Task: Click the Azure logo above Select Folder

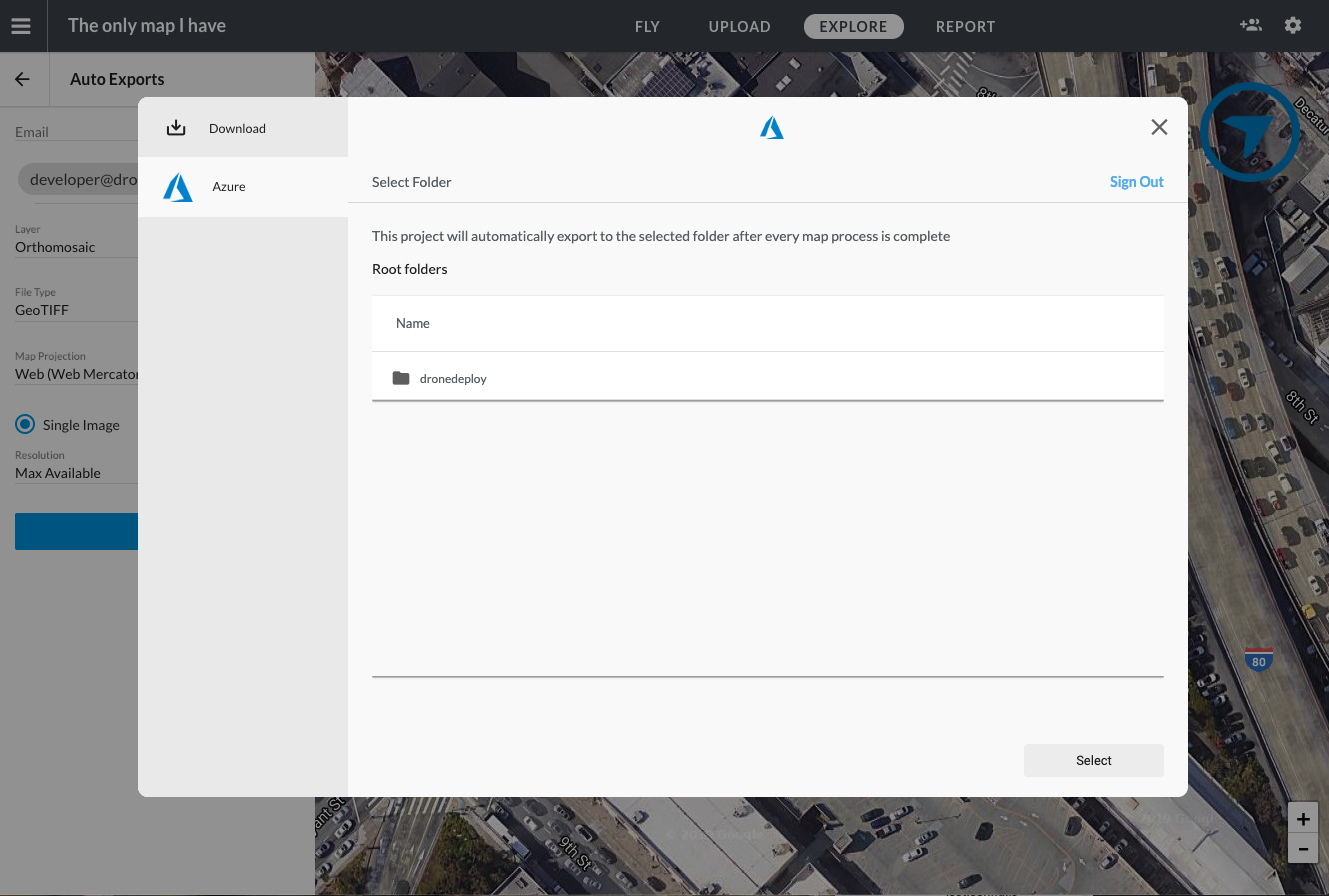Action: click(x=771, y=127)
